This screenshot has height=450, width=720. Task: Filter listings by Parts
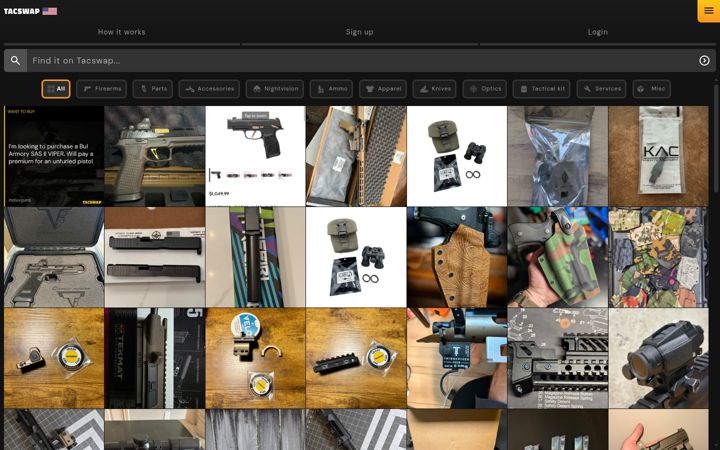[x=153, y=89]
